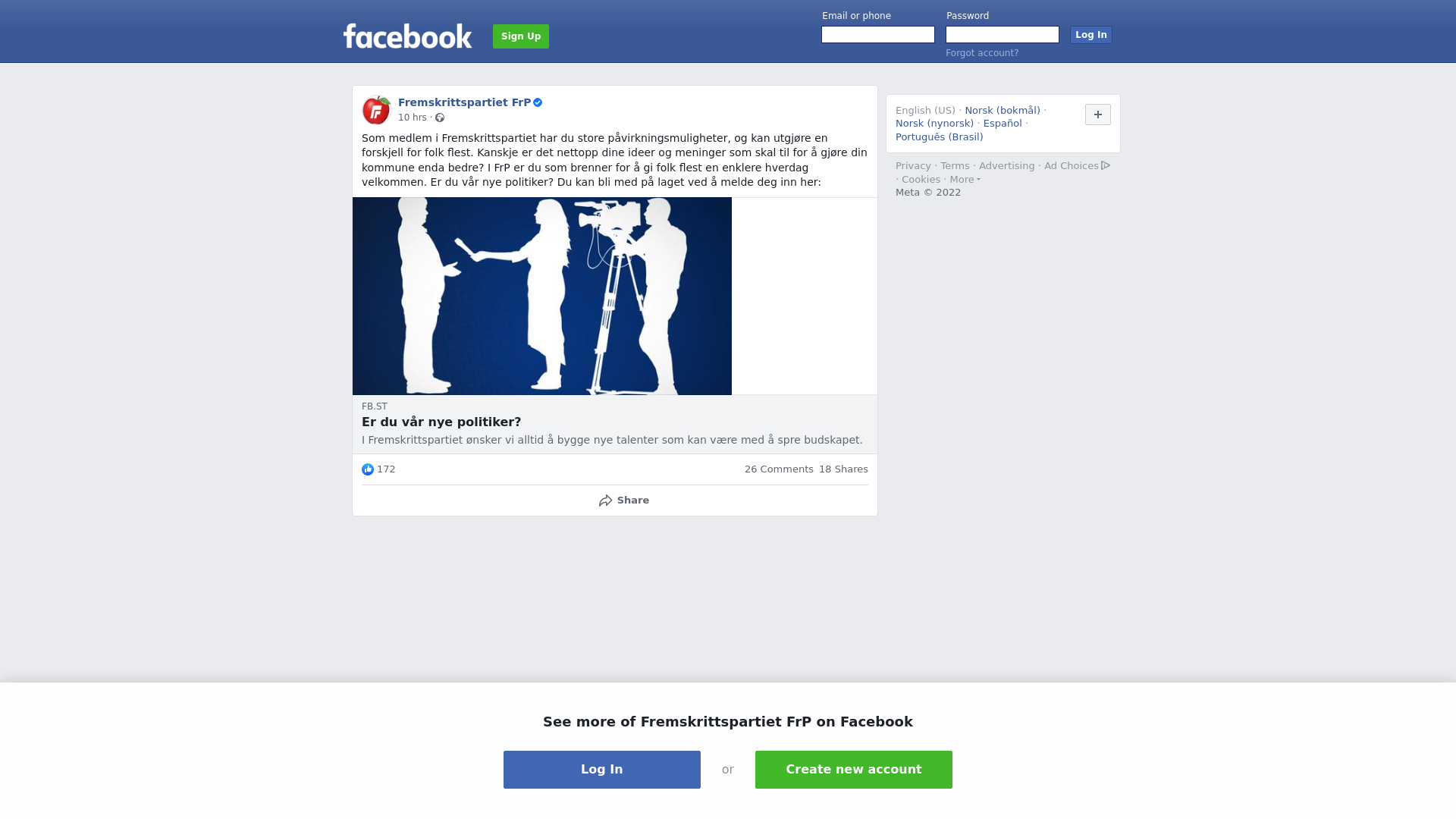Click the Facebook logo
The width and height of the screenshot is (1456, 819).
[x=407, y=36]
